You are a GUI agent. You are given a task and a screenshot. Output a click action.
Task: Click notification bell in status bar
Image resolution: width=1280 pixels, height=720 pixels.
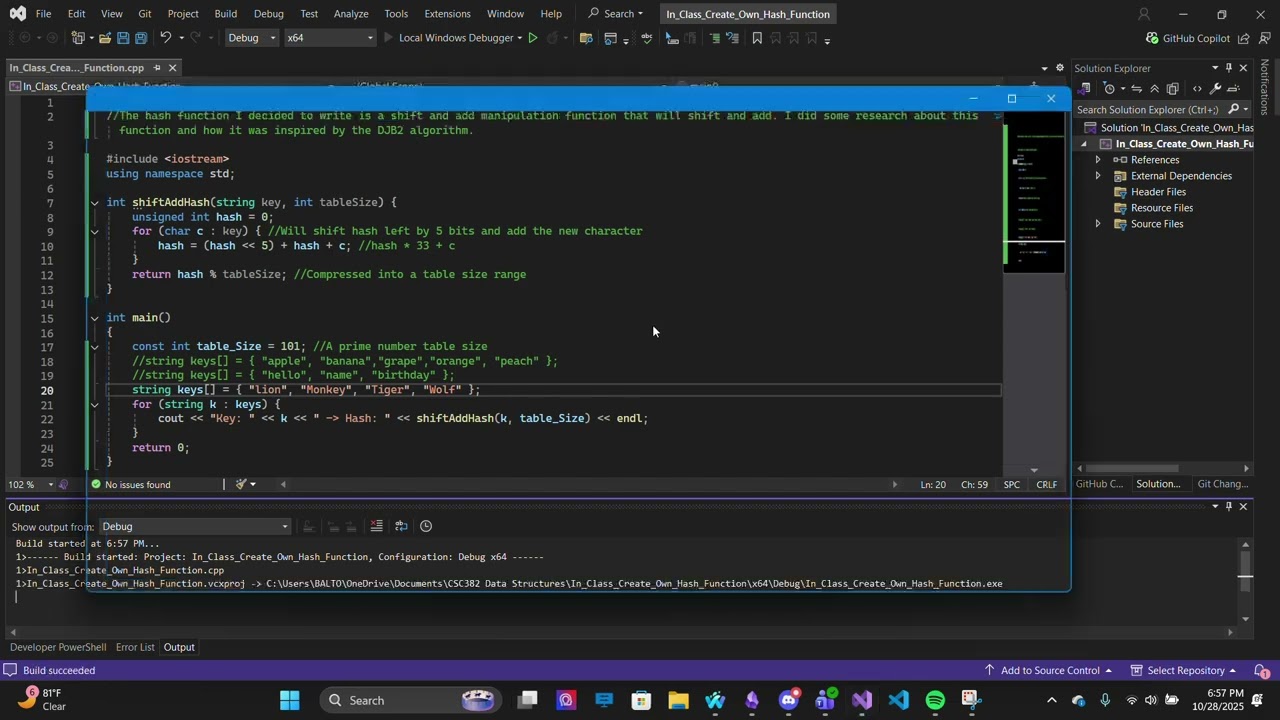pos(1262,671)
